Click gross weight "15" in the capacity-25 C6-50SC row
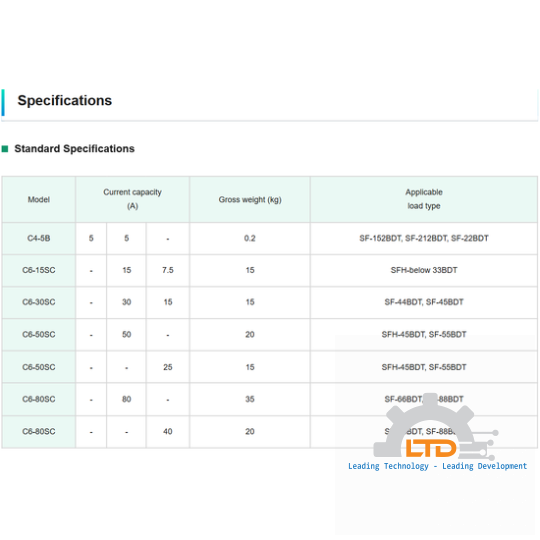This screenshot has height=540, width=540. click(250, 367)
